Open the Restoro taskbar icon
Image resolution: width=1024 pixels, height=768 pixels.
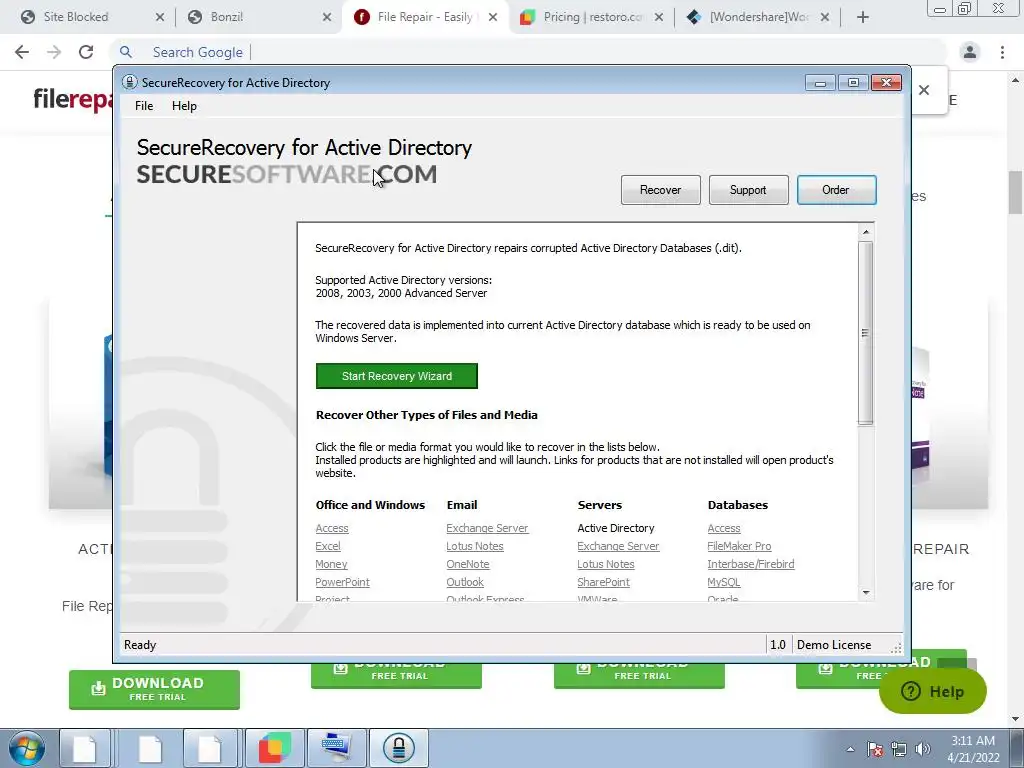[274, 748]
